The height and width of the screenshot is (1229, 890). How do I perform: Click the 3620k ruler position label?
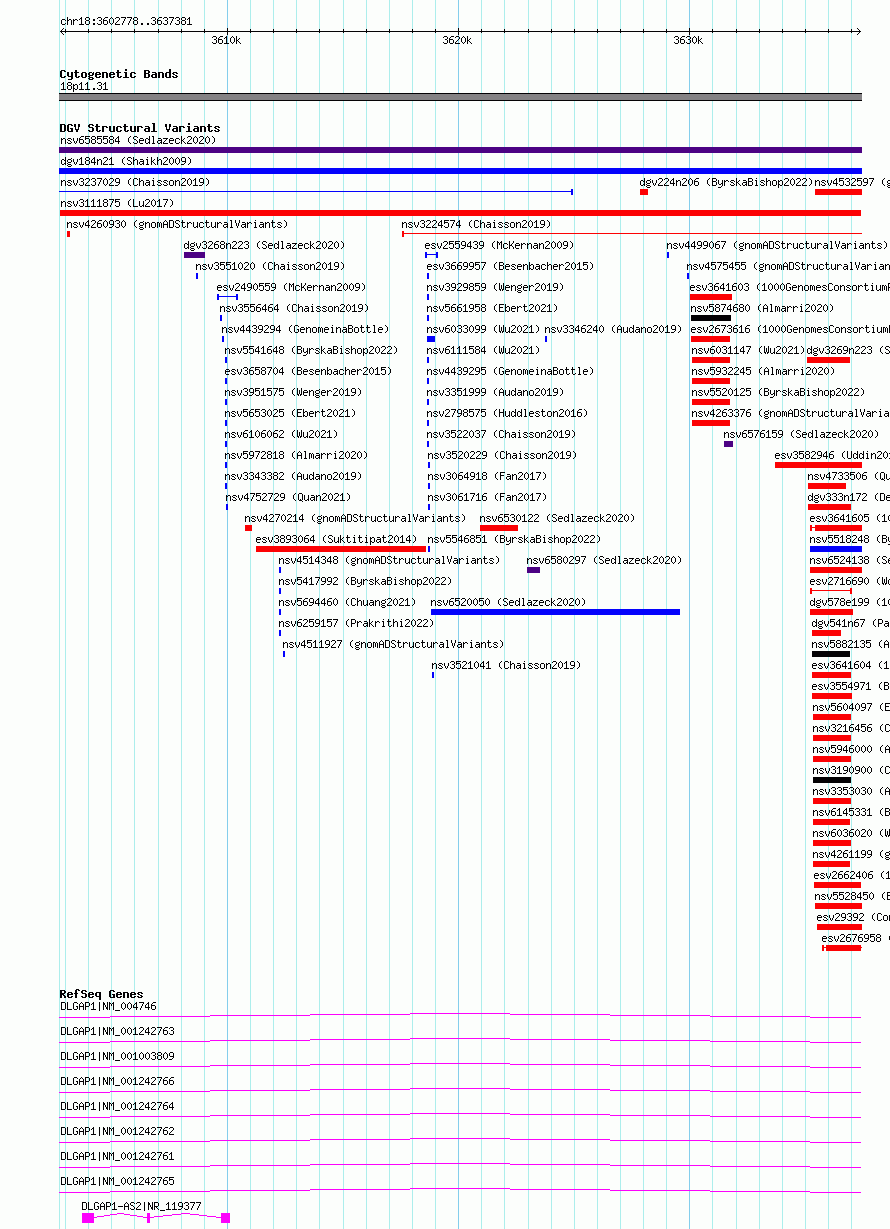[x=458, y=40]
